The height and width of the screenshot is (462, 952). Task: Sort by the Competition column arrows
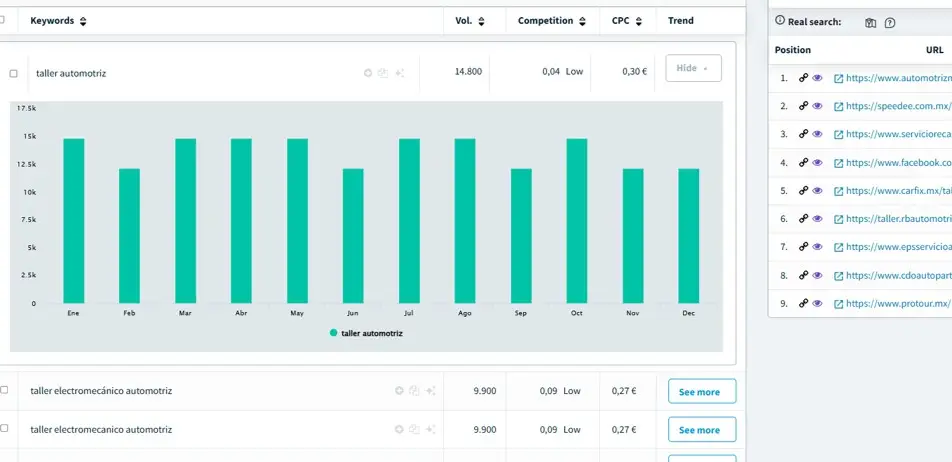(582, 21)
